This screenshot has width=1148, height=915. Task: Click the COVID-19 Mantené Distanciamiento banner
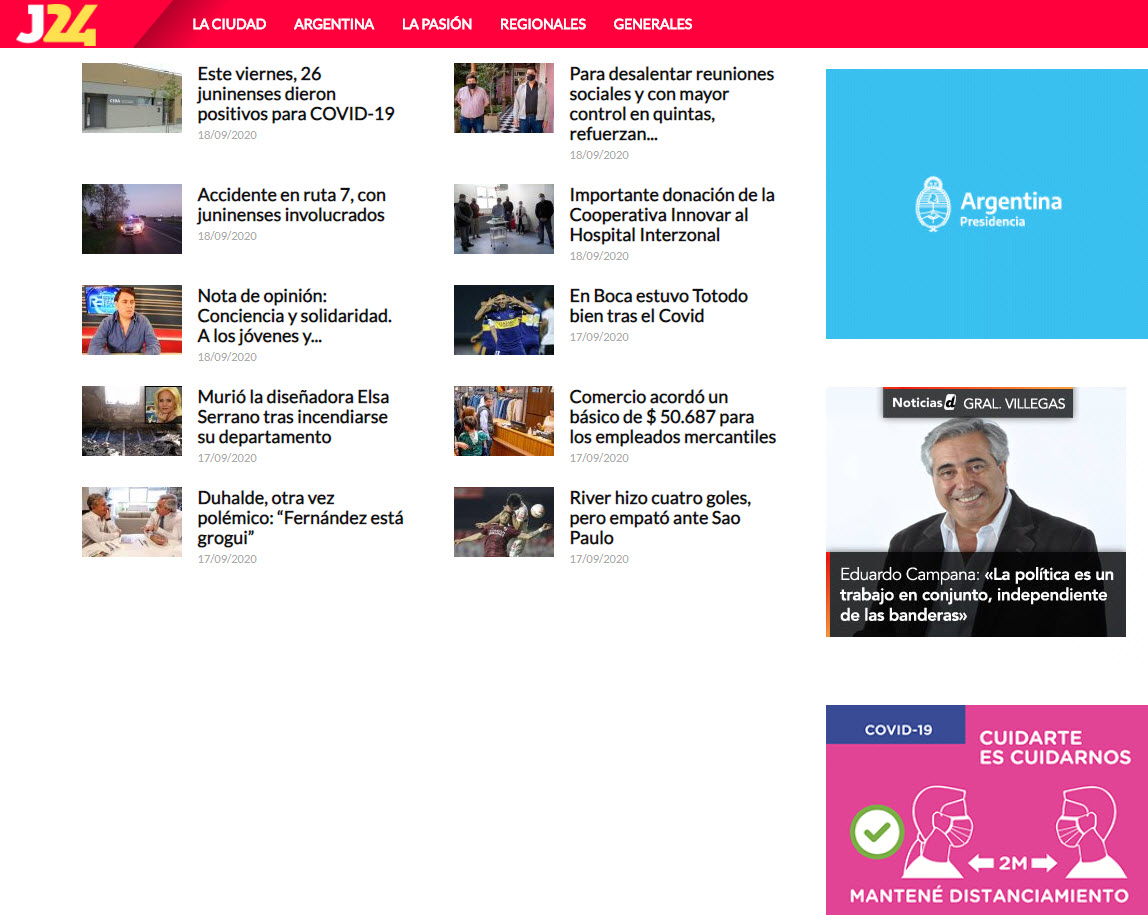[x=986, y=810]
